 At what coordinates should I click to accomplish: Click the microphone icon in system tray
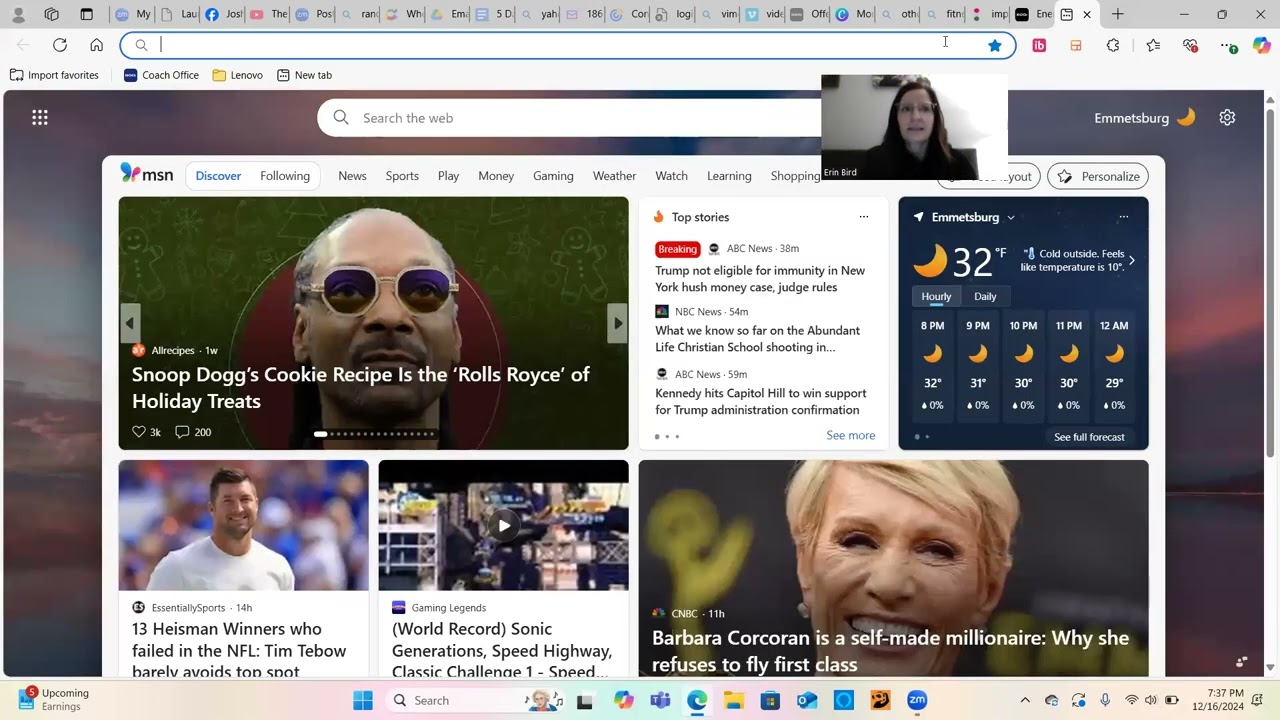[1105, 700]
